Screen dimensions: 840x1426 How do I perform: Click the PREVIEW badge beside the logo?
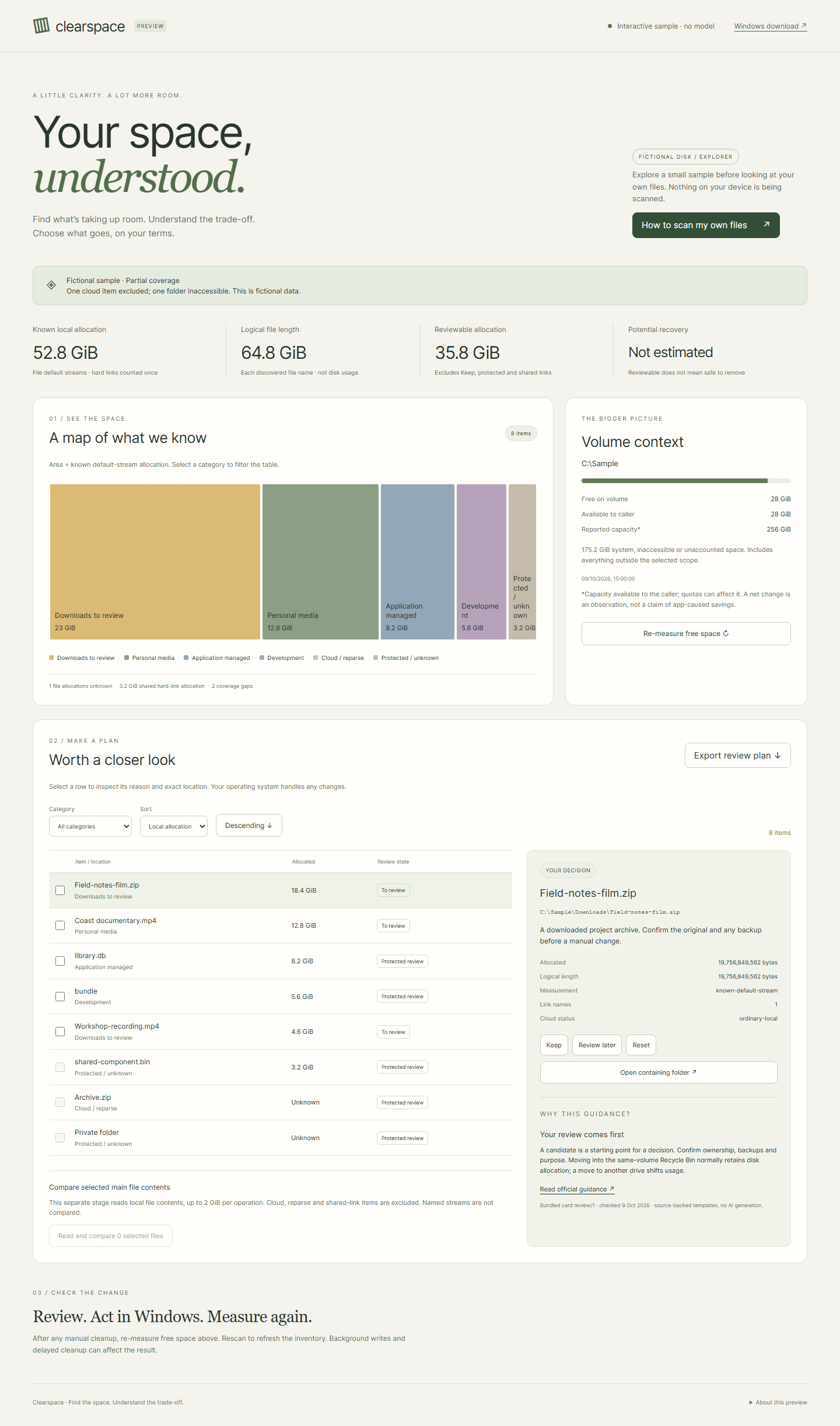[150, 26]
